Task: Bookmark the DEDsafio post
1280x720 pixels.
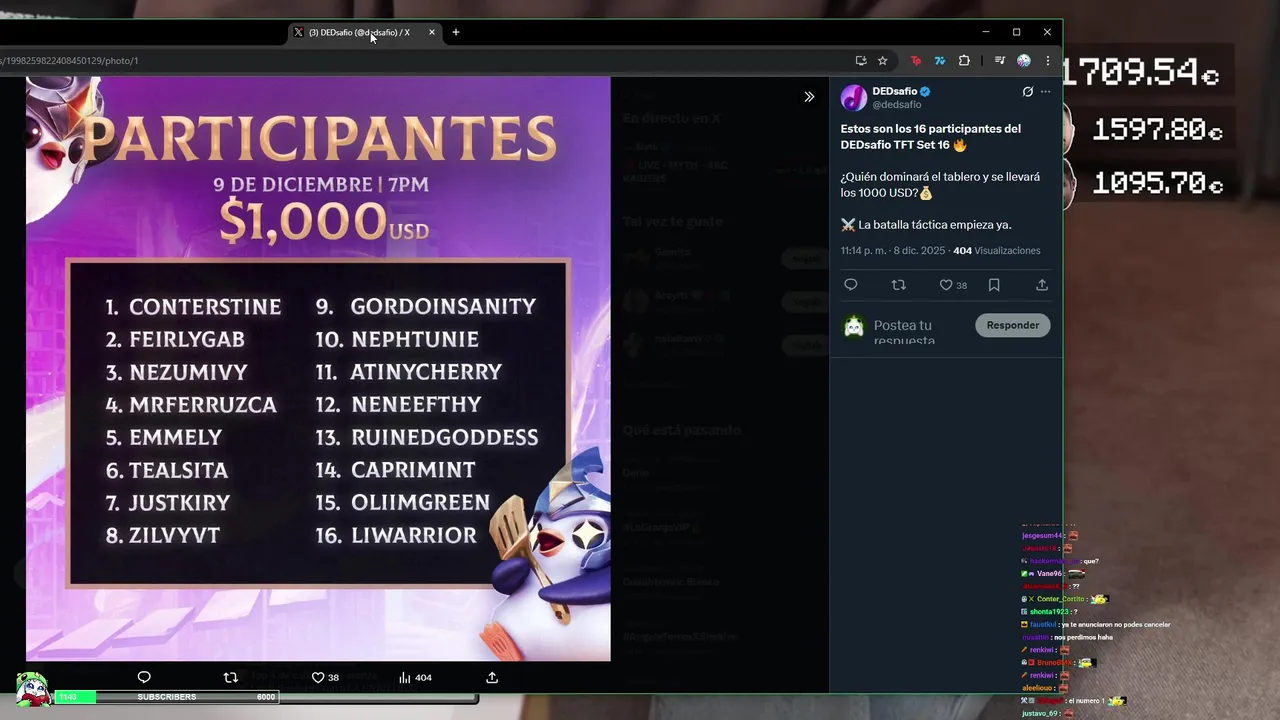Action: 994,285
